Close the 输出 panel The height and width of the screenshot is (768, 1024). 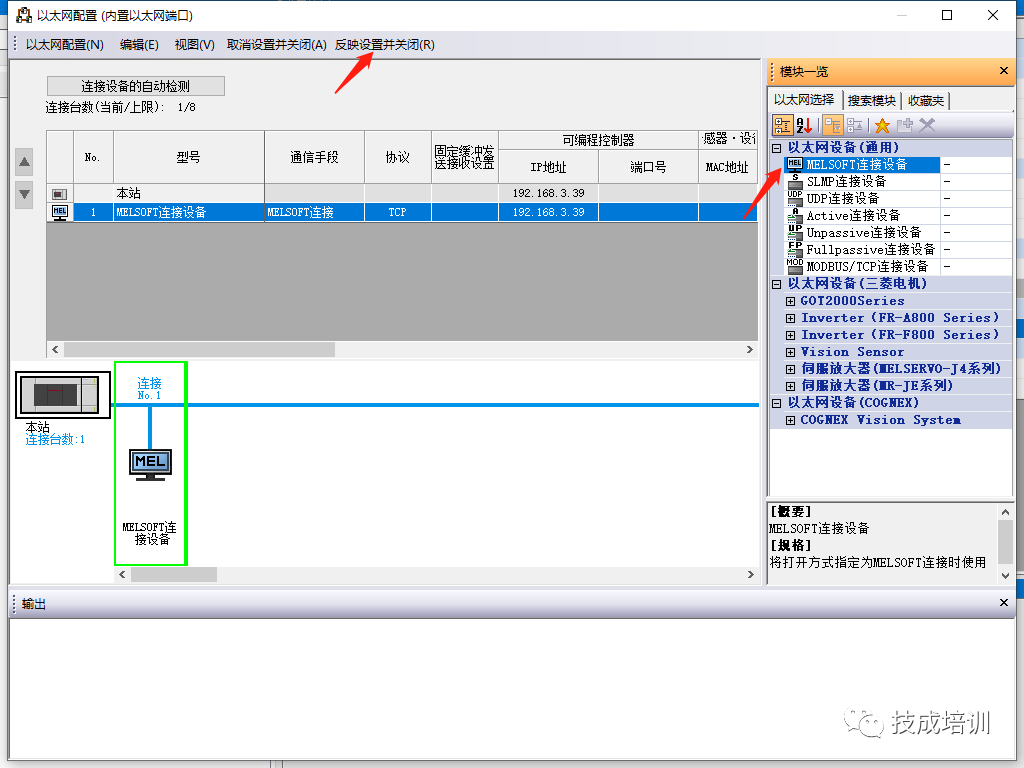[1004, 602]
